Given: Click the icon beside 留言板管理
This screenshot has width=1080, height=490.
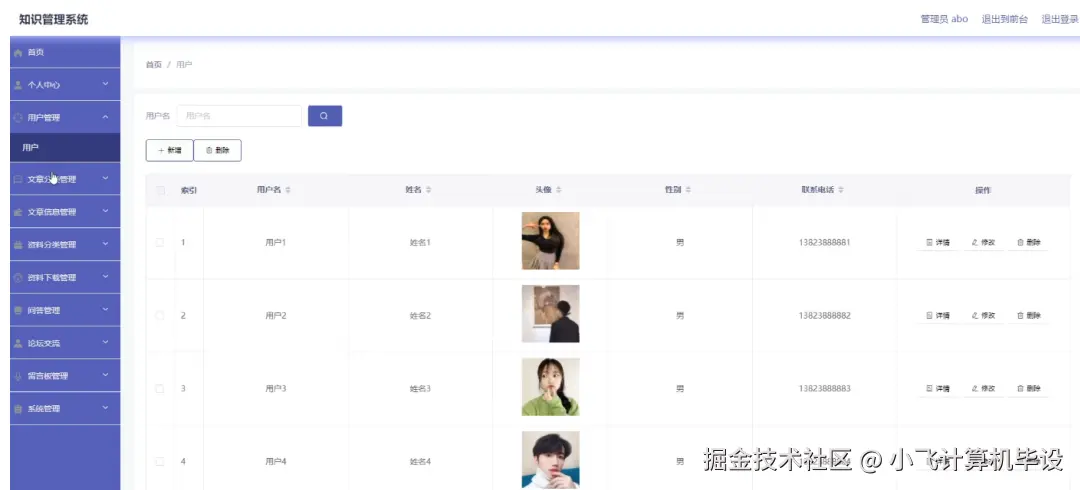Looking at the screenshot, I should [x=19, y=376].
